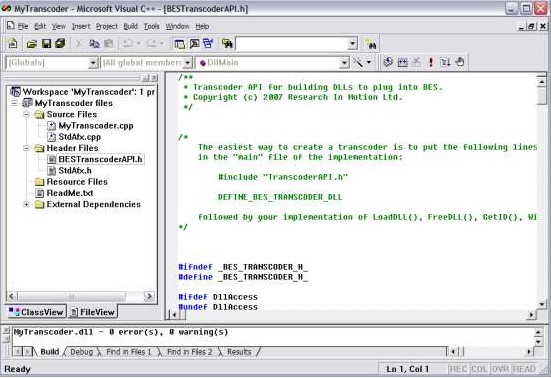Screen dimensions: 551x378
Task: Open the Redo history dropdown arrow
Action: (162, 44)
